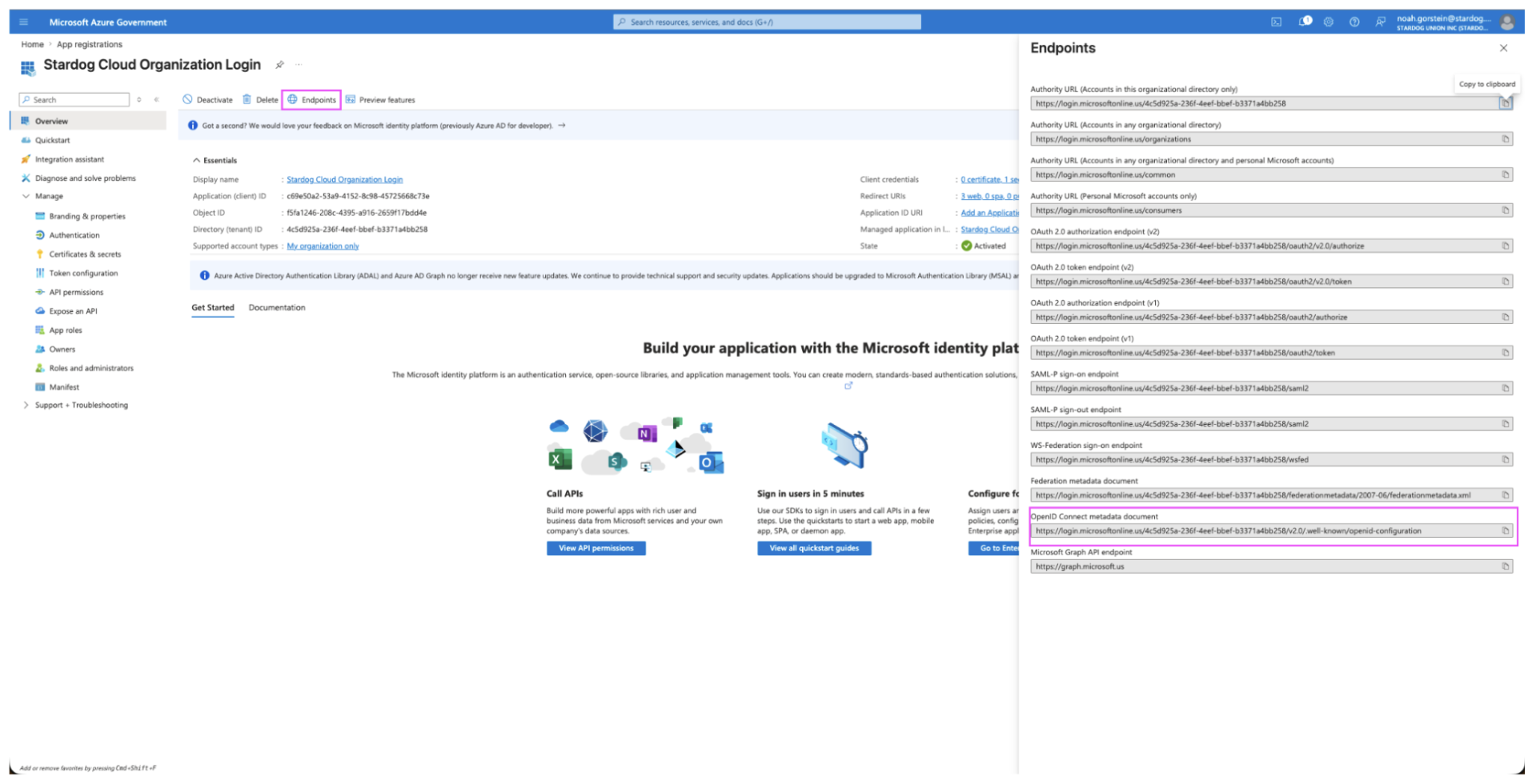Copy OAuth 2.0 authorization endpoint (v2)
The width and height of the screenshot is (1532, 784).
coord(1505,246)
